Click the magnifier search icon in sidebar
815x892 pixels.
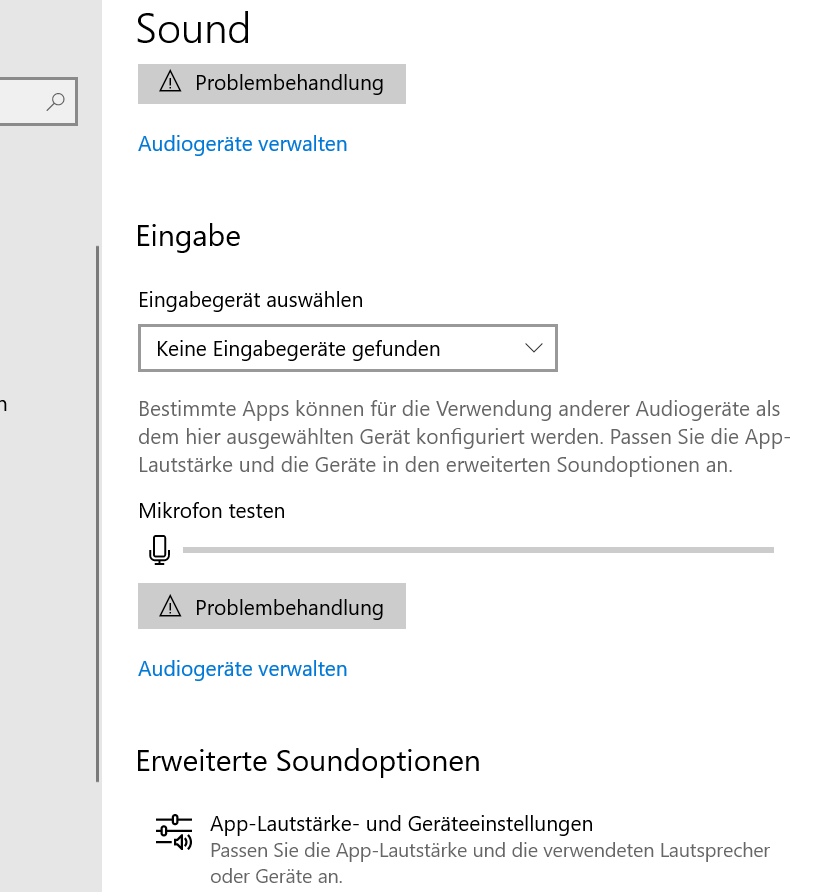coord(56,101)
